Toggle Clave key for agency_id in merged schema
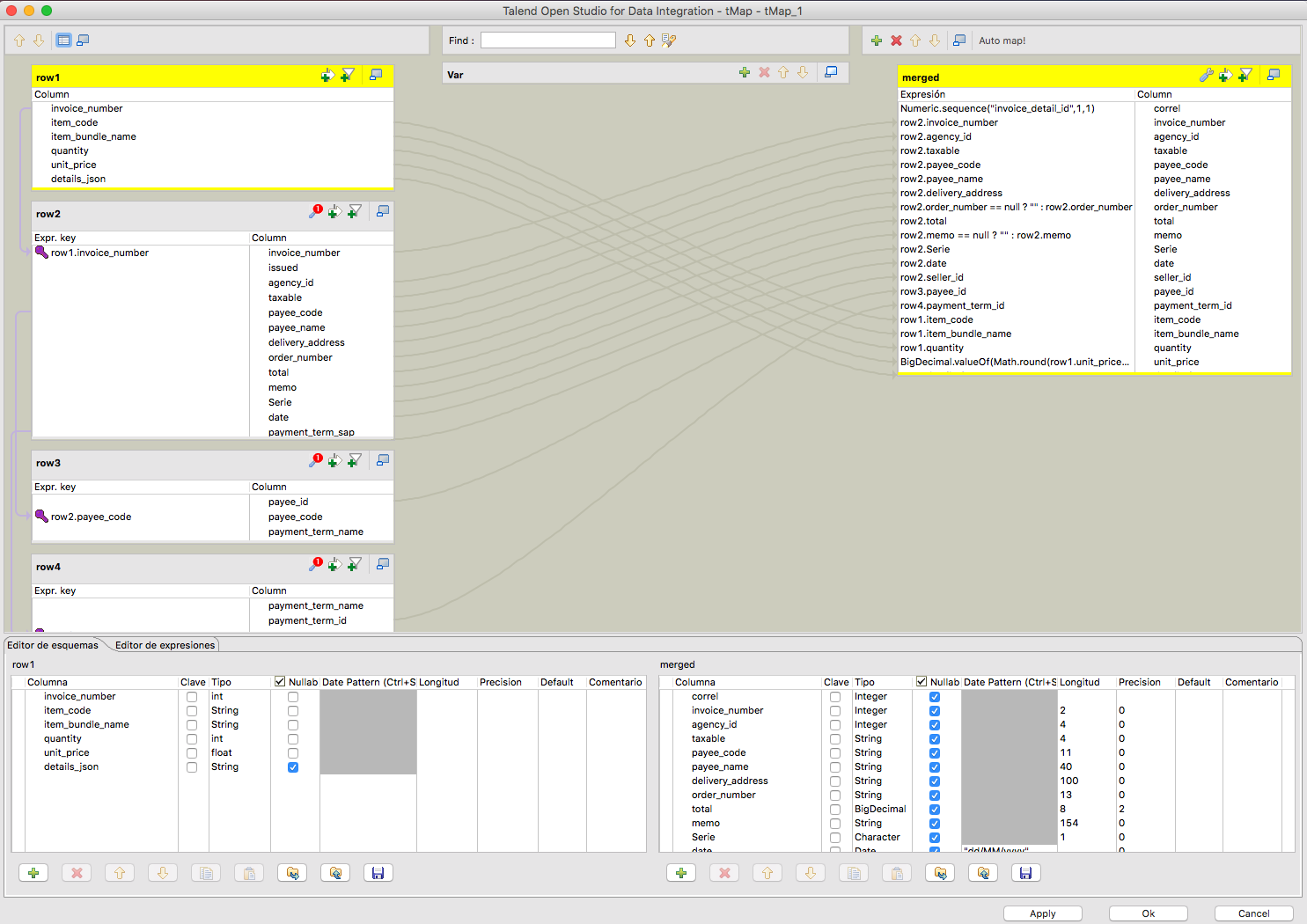Viewport: 1307px width, 924px height. (835, 725)
